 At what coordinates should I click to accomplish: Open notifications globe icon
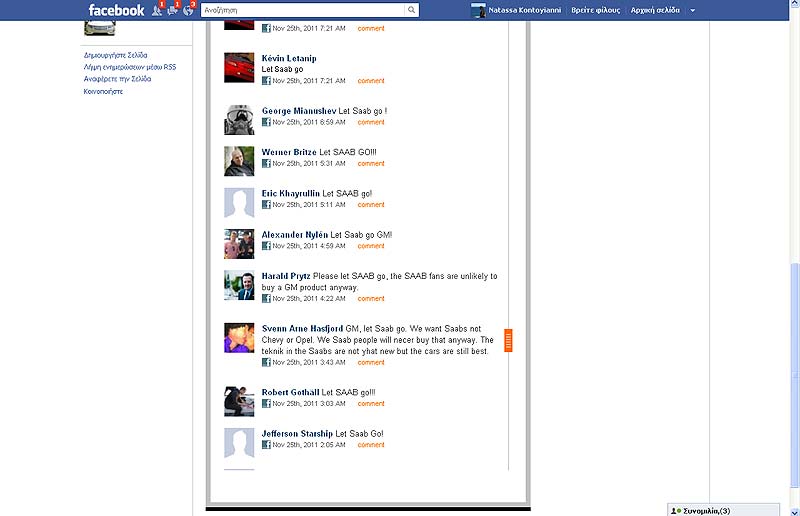click(188, 10)
